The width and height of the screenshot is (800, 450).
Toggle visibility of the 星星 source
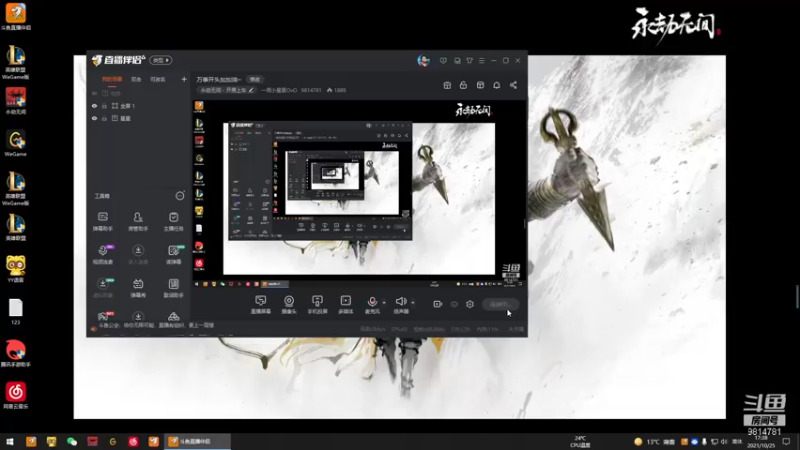pos(94,118)
